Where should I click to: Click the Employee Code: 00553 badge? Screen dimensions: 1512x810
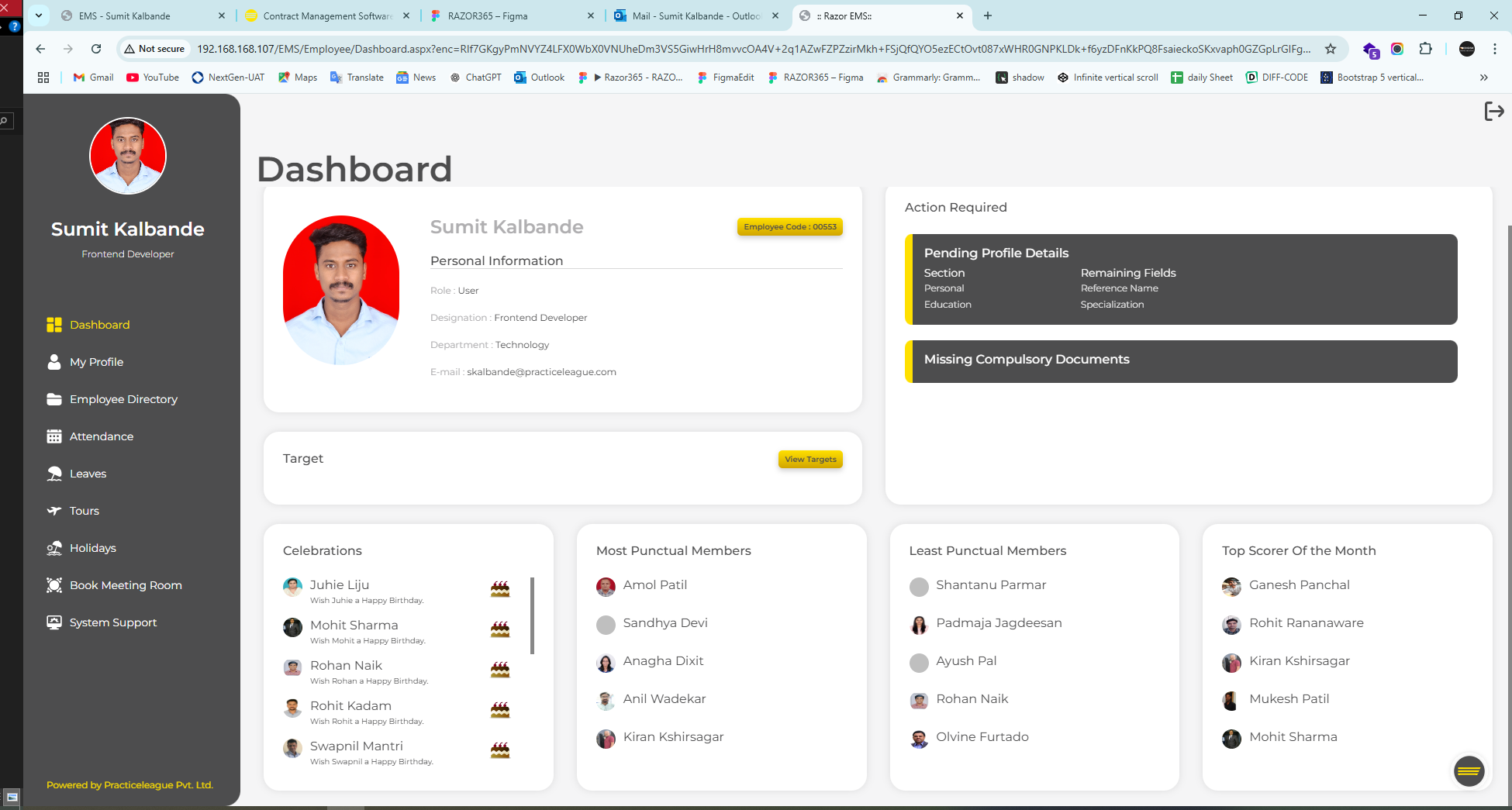pos(789,227)
